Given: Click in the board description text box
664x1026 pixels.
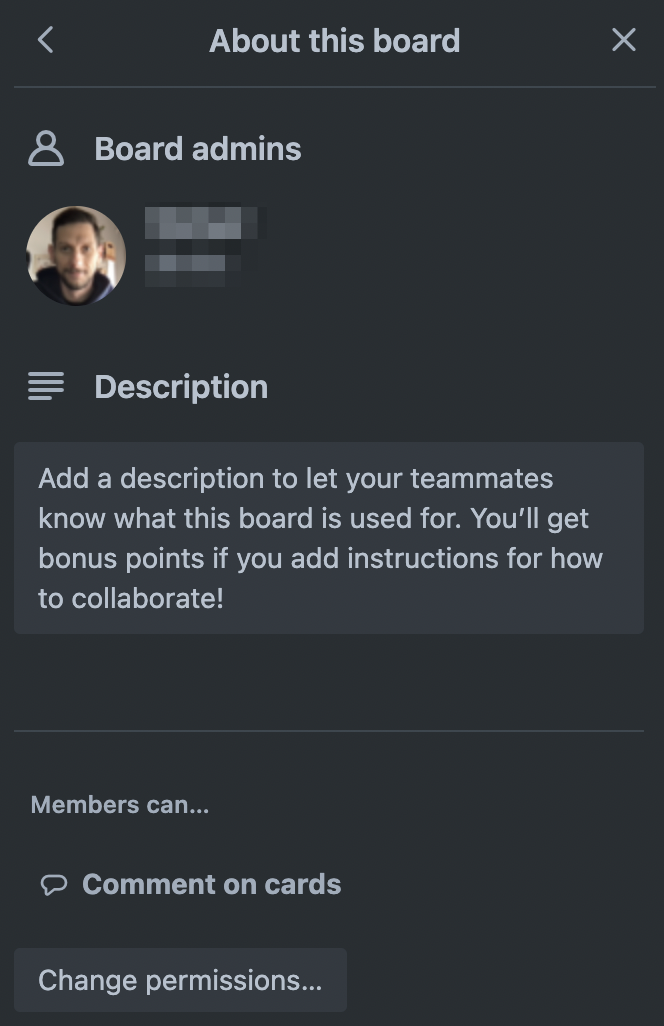Looking at the screenshot, I should point(329,538).
